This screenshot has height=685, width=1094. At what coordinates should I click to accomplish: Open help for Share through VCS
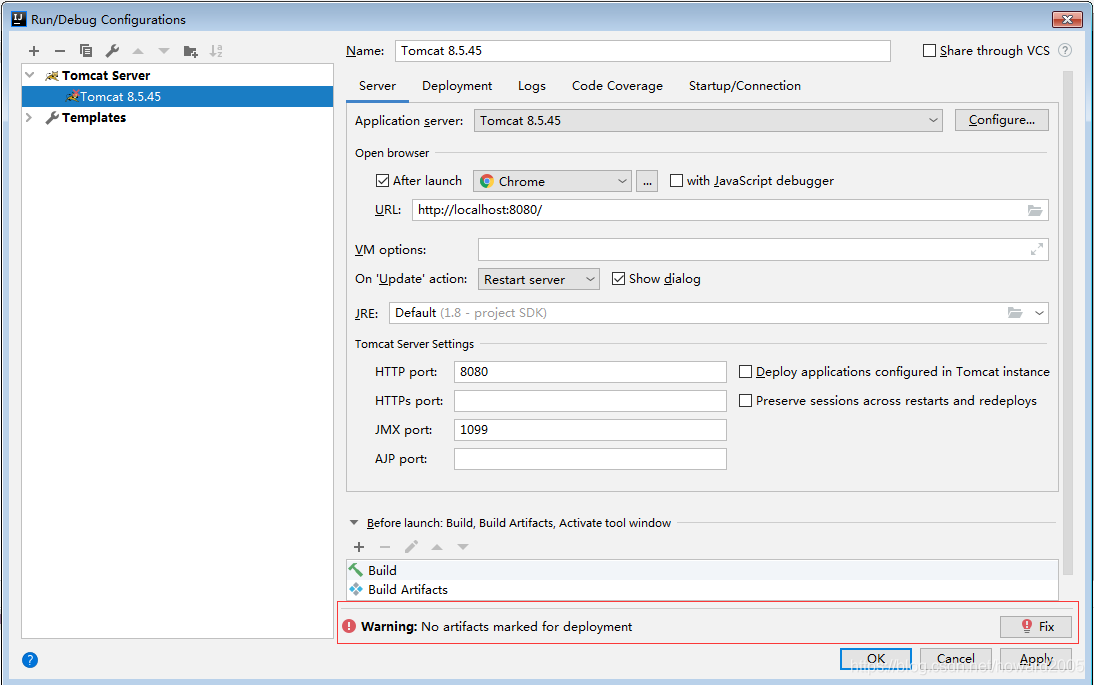click(x=1065, y=50)
